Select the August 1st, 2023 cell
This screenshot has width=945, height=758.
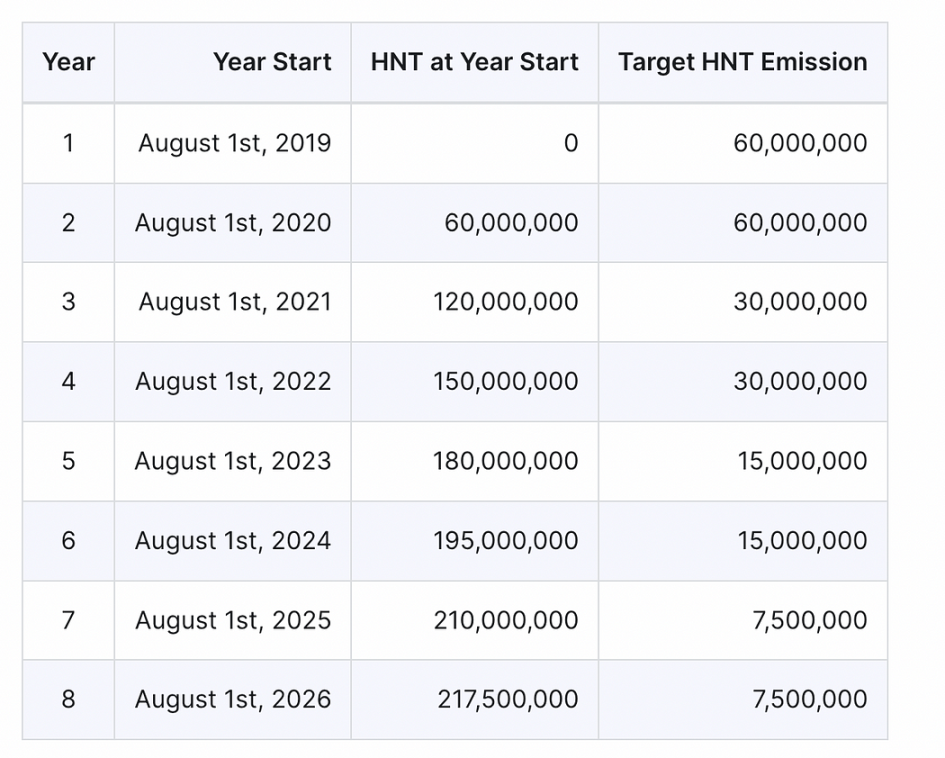(x=233, y=461)
